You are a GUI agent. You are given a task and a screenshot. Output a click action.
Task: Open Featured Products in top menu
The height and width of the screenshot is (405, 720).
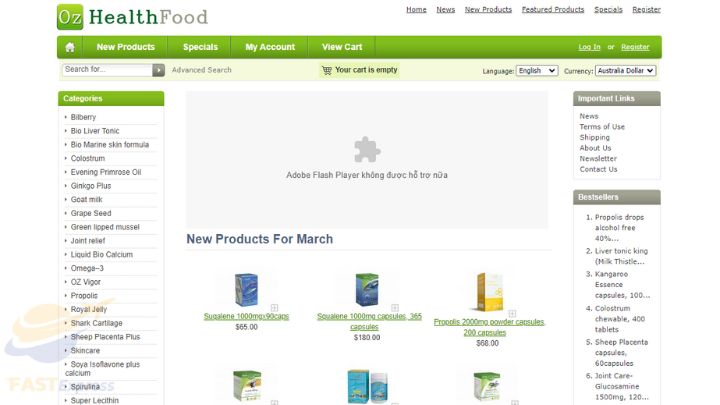[553, 10]
